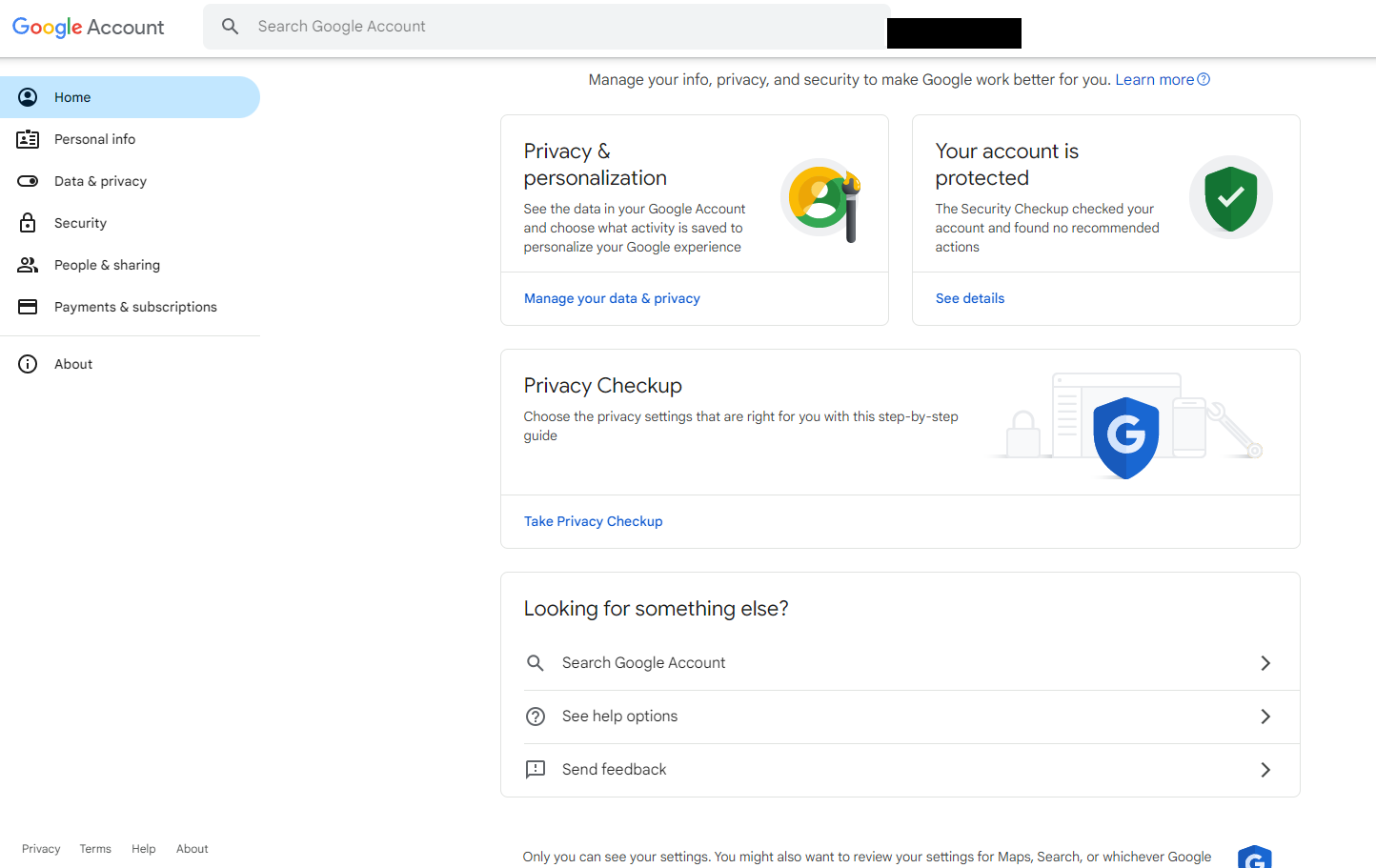This screenshot has width=1376, height=868.
Task: Navigate to People & sharing
Action: pos(130,265)
